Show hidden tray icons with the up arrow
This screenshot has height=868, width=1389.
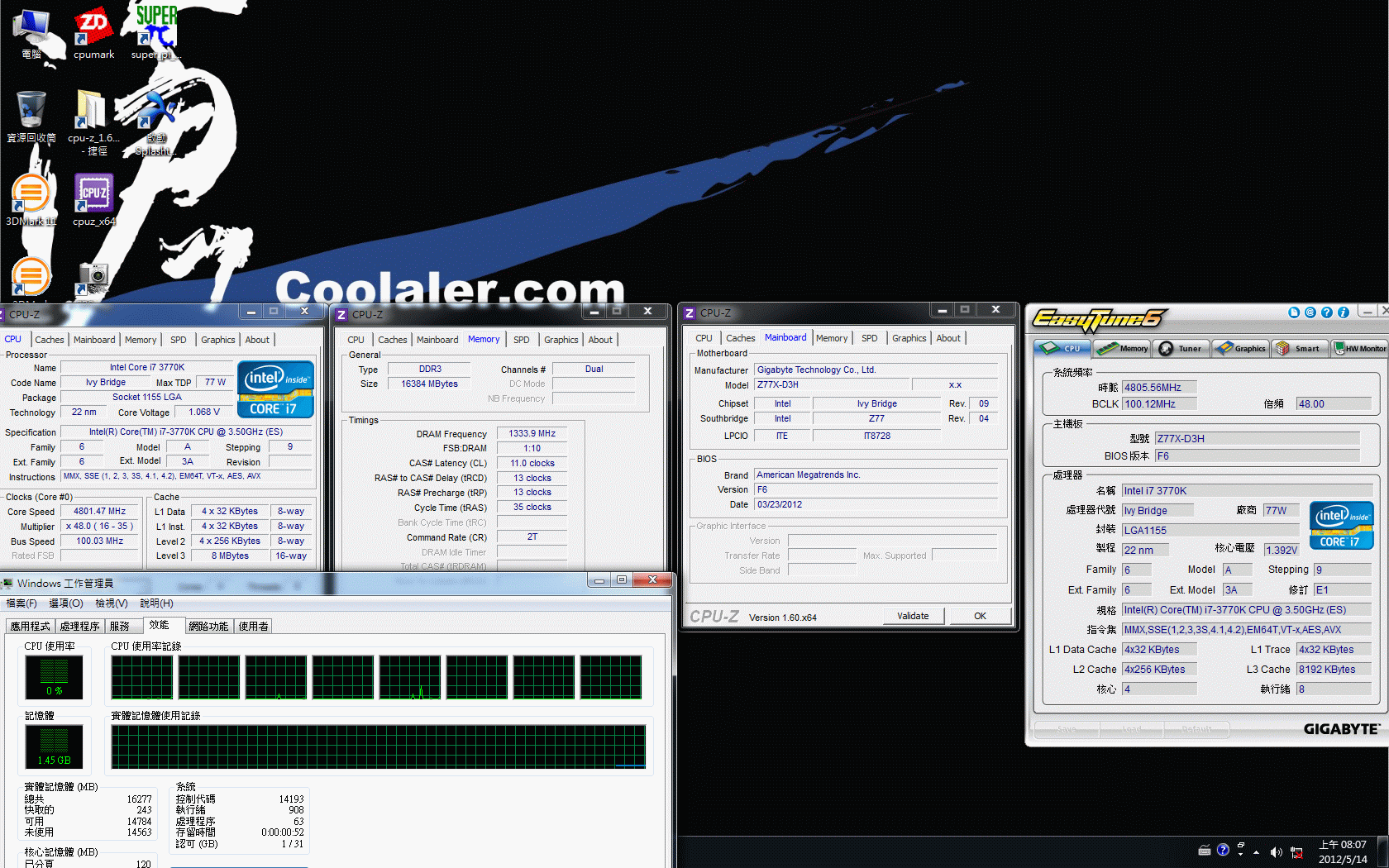[1257, 852]
